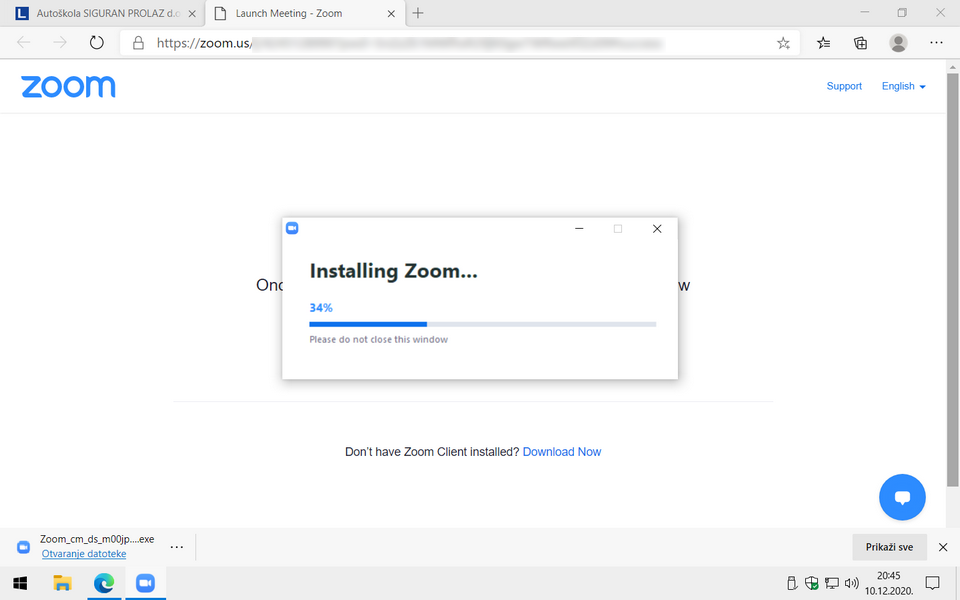
Task: Close the Autoškola SIGURAN PROLAZ tab
Action: 192,13
